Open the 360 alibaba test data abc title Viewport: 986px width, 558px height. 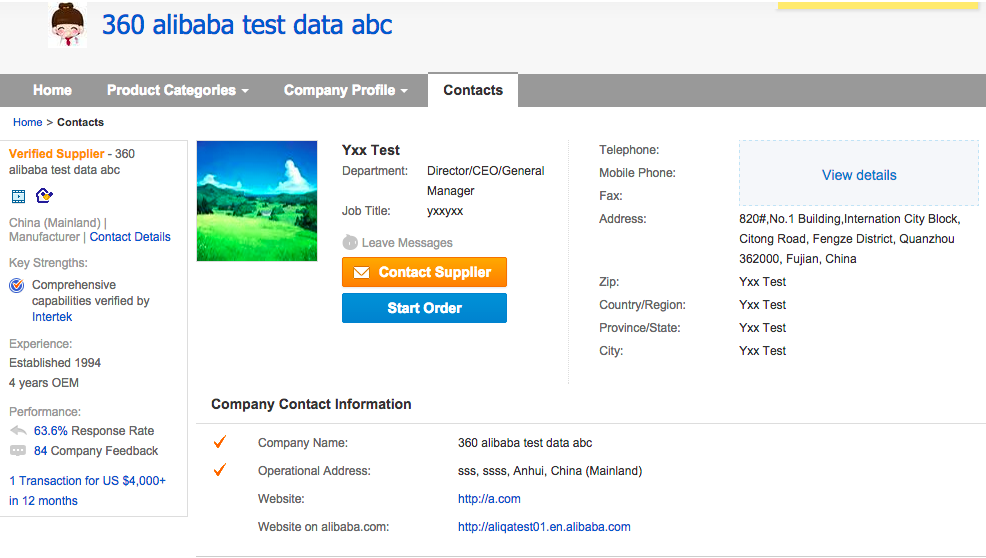(247, 25)
